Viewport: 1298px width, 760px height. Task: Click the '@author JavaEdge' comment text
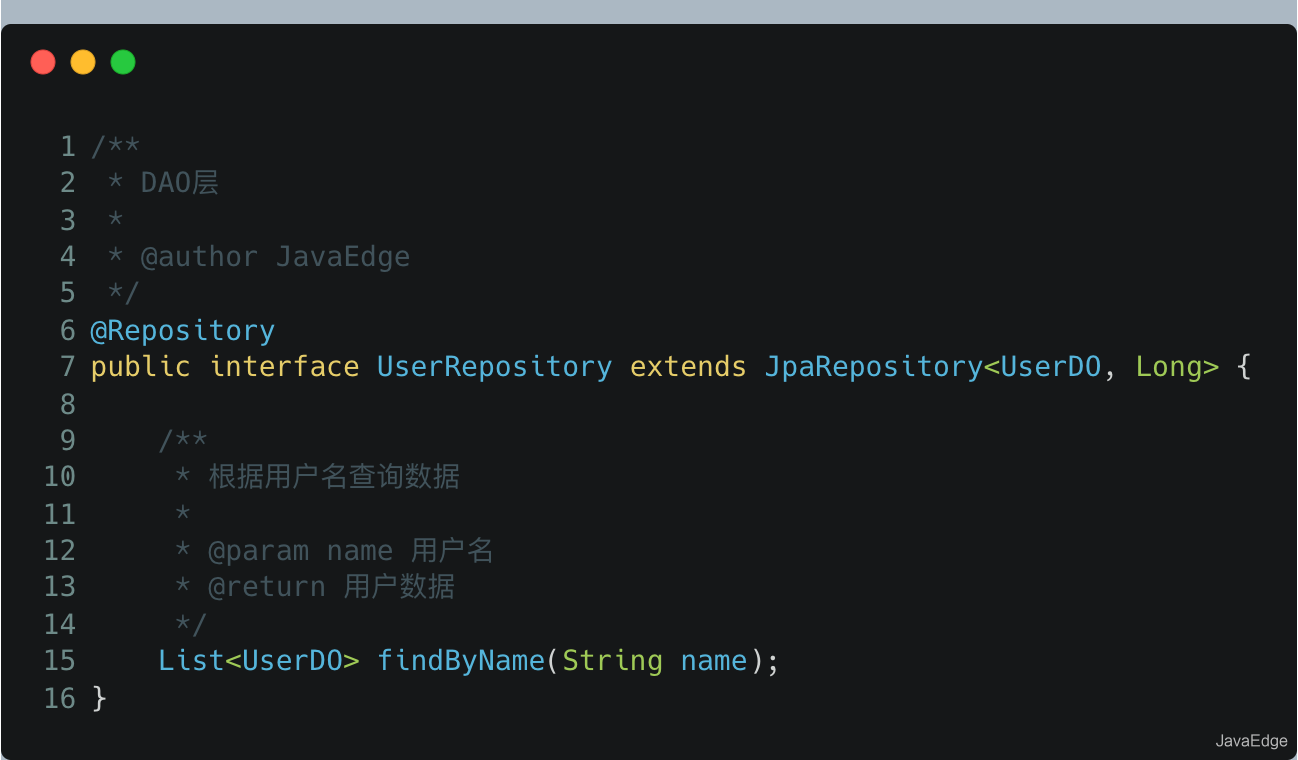(x=275, y=257)
